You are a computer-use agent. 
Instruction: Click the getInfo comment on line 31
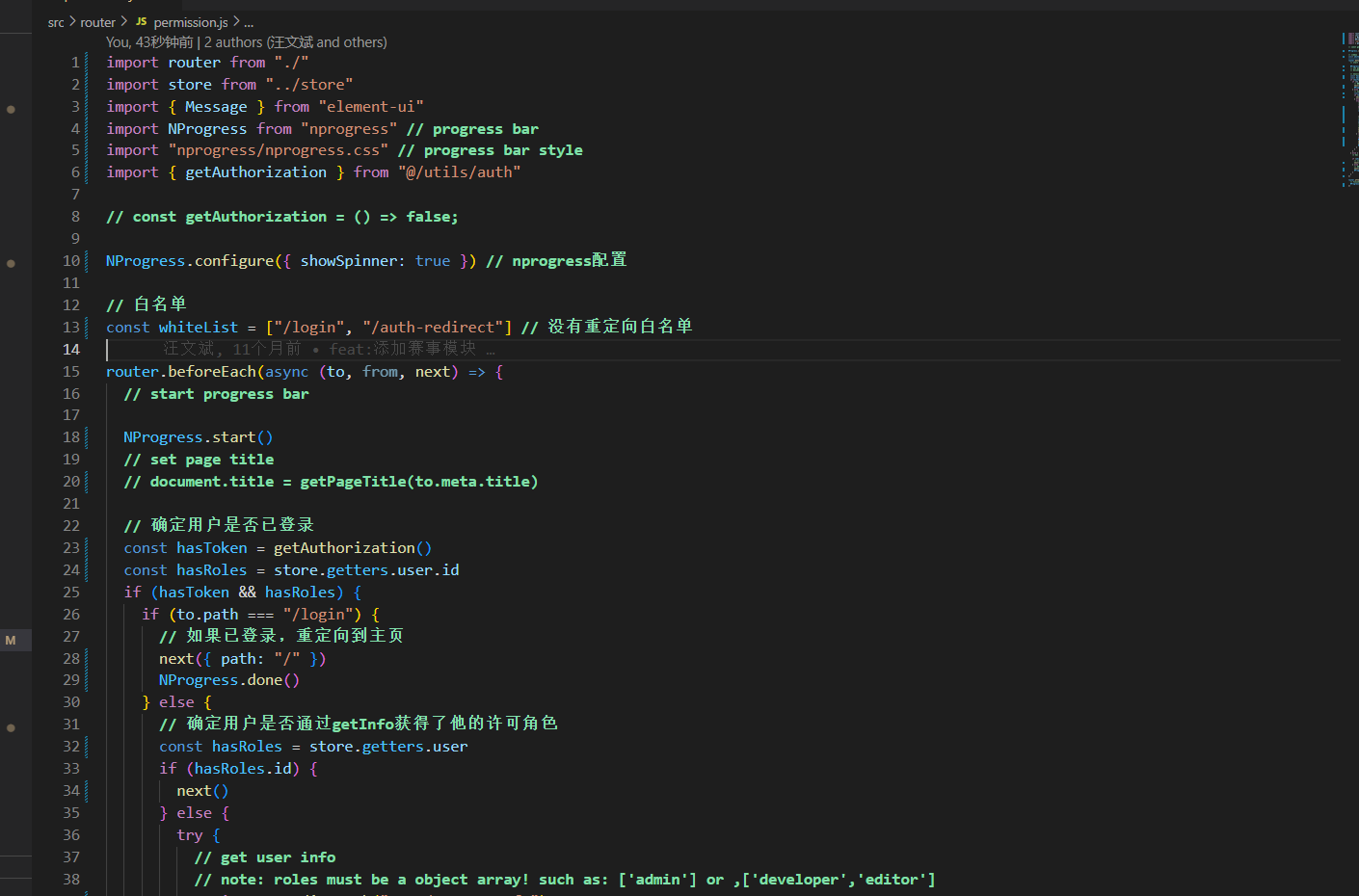(359, 724)
